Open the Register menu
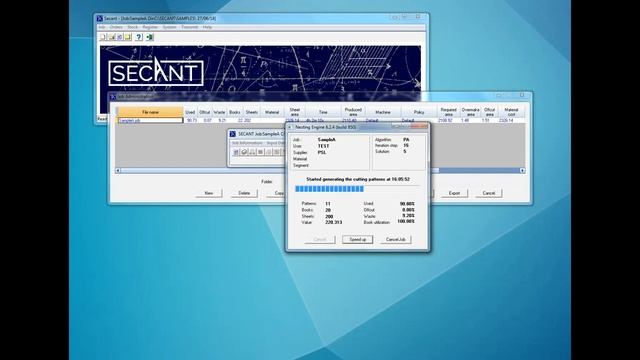This screenshot has width=640, height=360. click(x=150, y=27)
